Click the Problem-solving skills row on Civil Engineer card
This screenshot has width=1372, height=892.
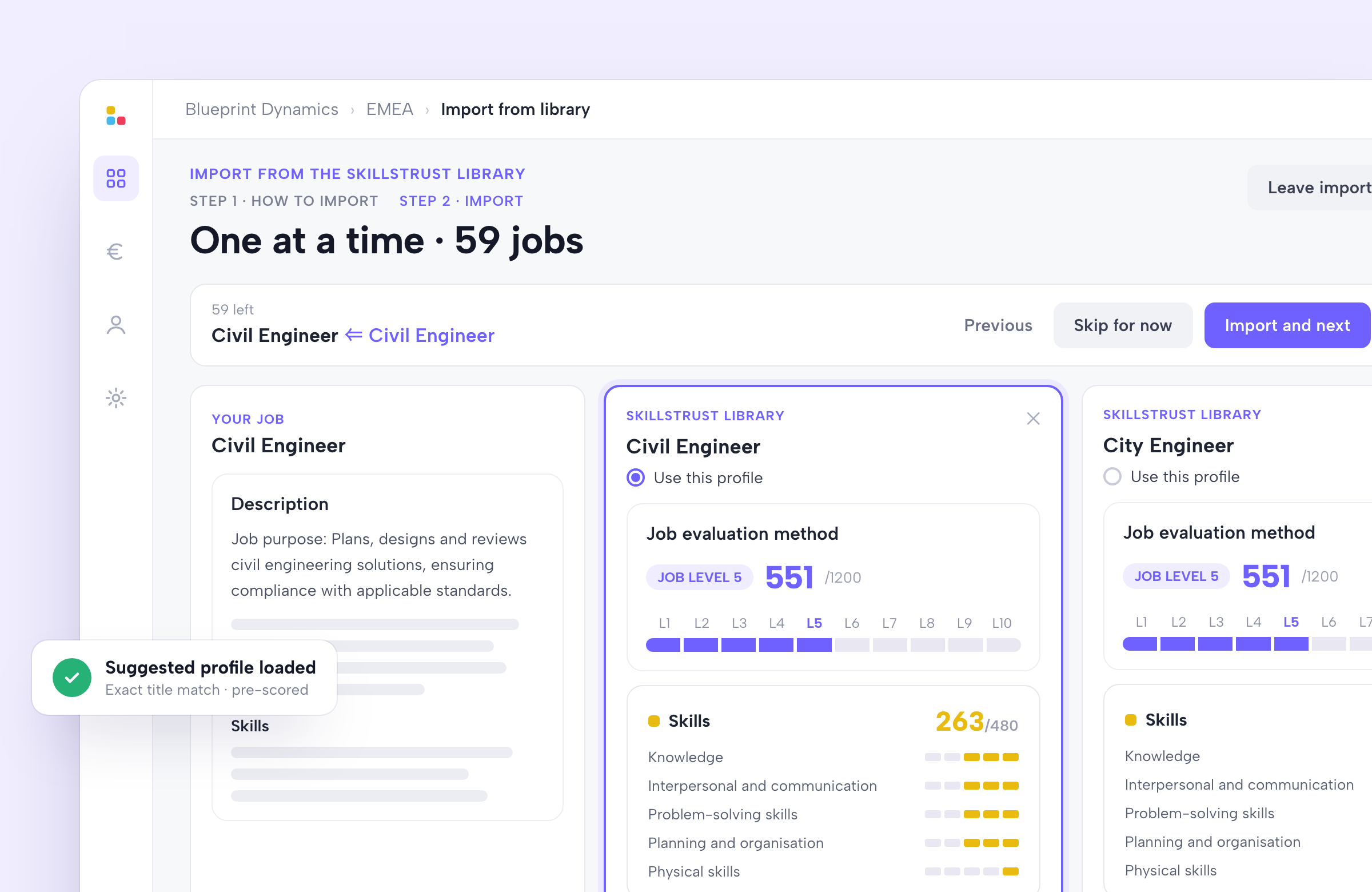833,814
